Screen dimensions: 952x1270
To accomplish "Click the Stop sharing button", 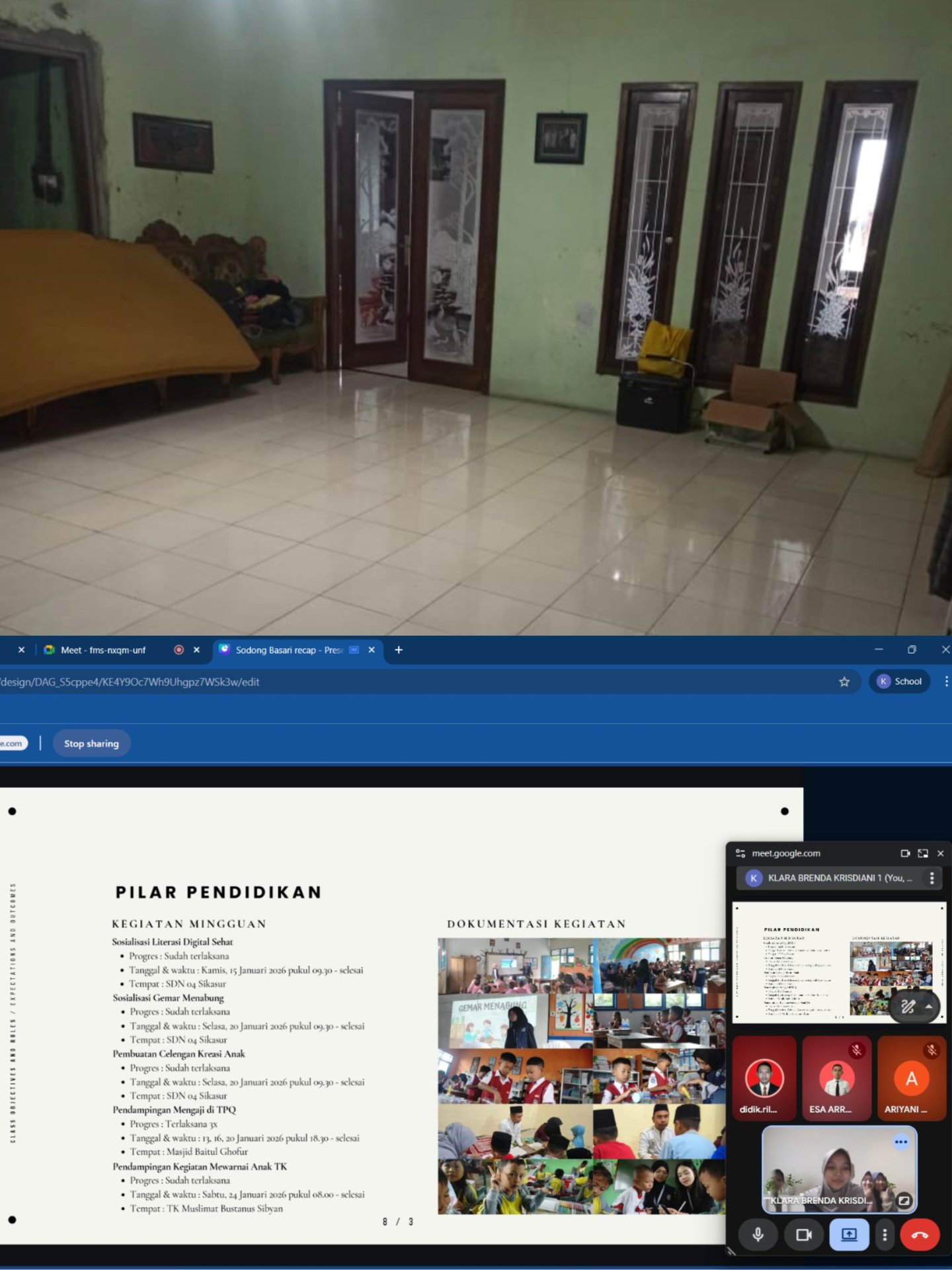I will point(91,743).
